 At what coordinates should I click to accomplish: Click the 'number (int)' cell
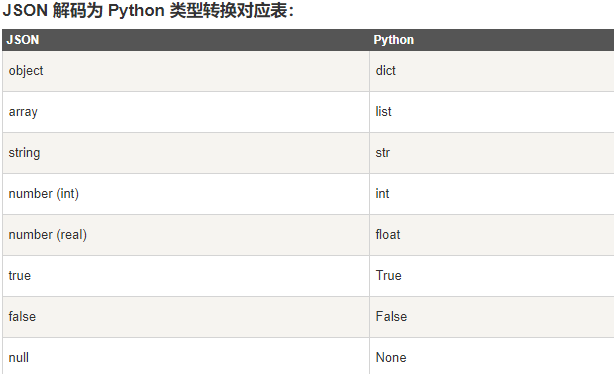[x=186, y=194]
